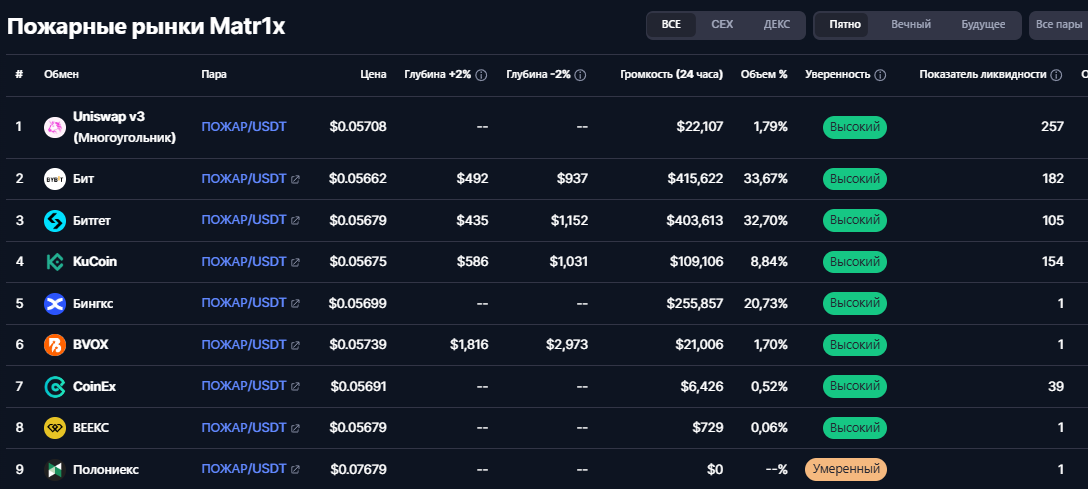1088x489 pixels.
Task: Click the Битгет exchange name
Action: tap(92, 221)
